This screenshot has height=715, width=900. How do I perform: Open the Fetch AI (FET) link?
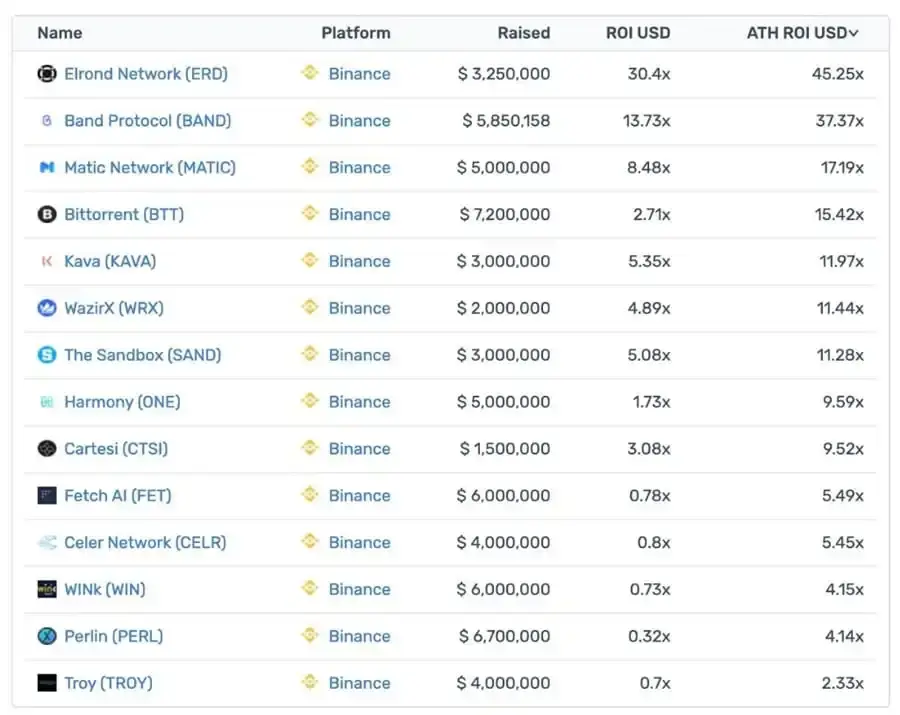116,495
